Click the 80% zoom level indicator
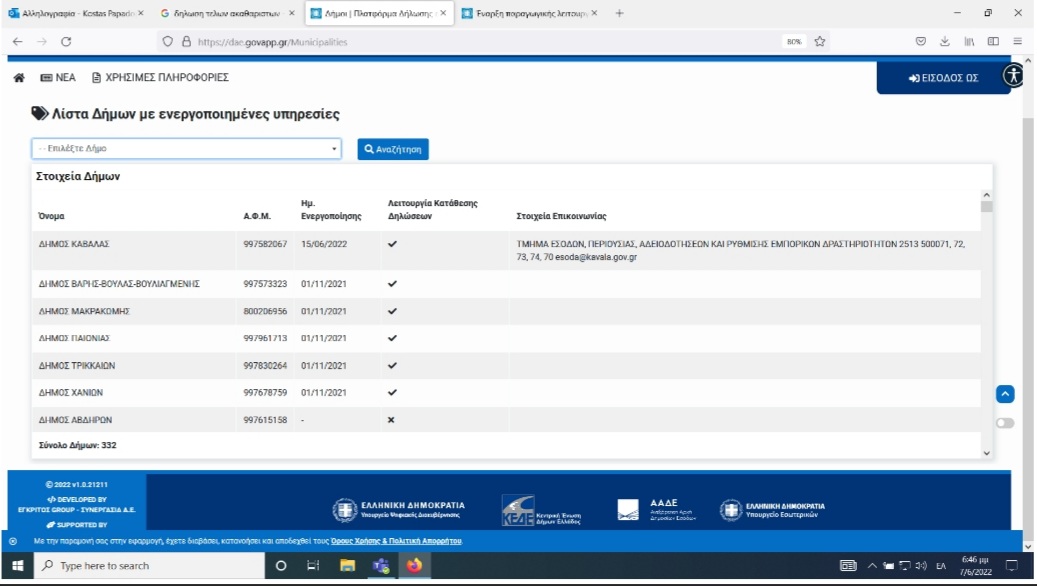The width and height of the screenshot is (1037, 586). point(794,41)
